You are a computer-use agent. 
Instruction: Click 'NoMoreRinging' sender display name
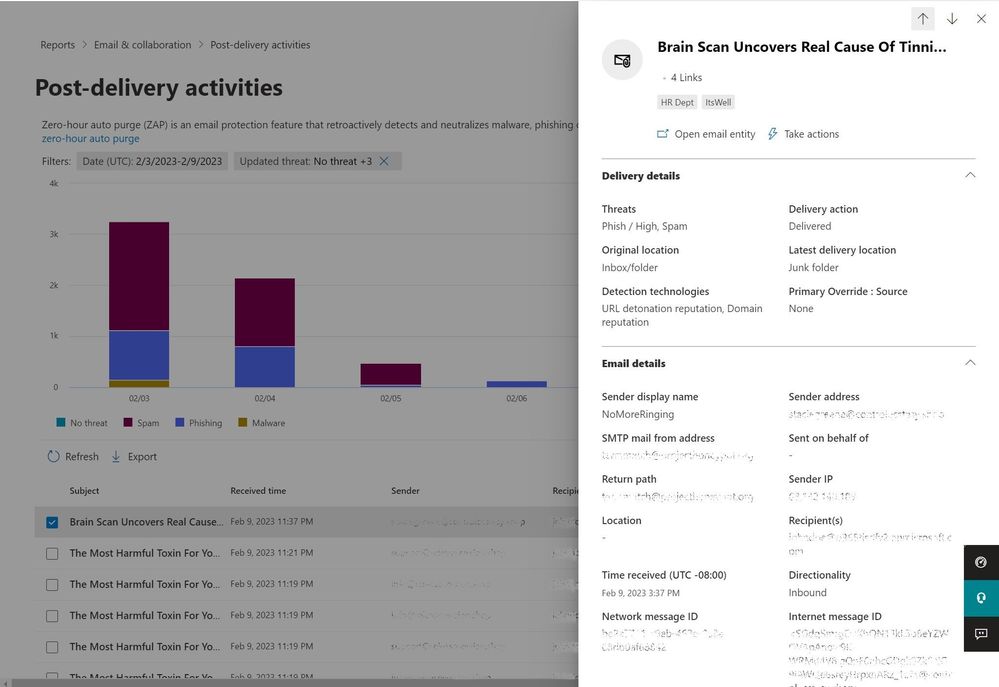point(637,414)
